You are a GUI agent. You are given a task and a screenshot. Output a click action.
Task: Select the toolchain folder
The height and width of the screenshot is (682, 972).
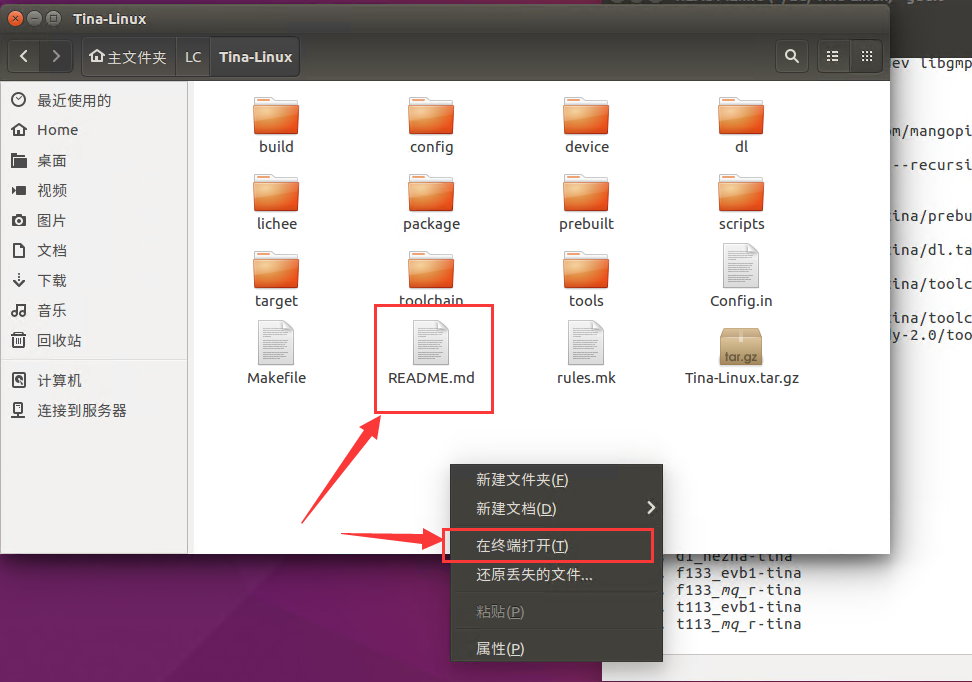point(431,278)
